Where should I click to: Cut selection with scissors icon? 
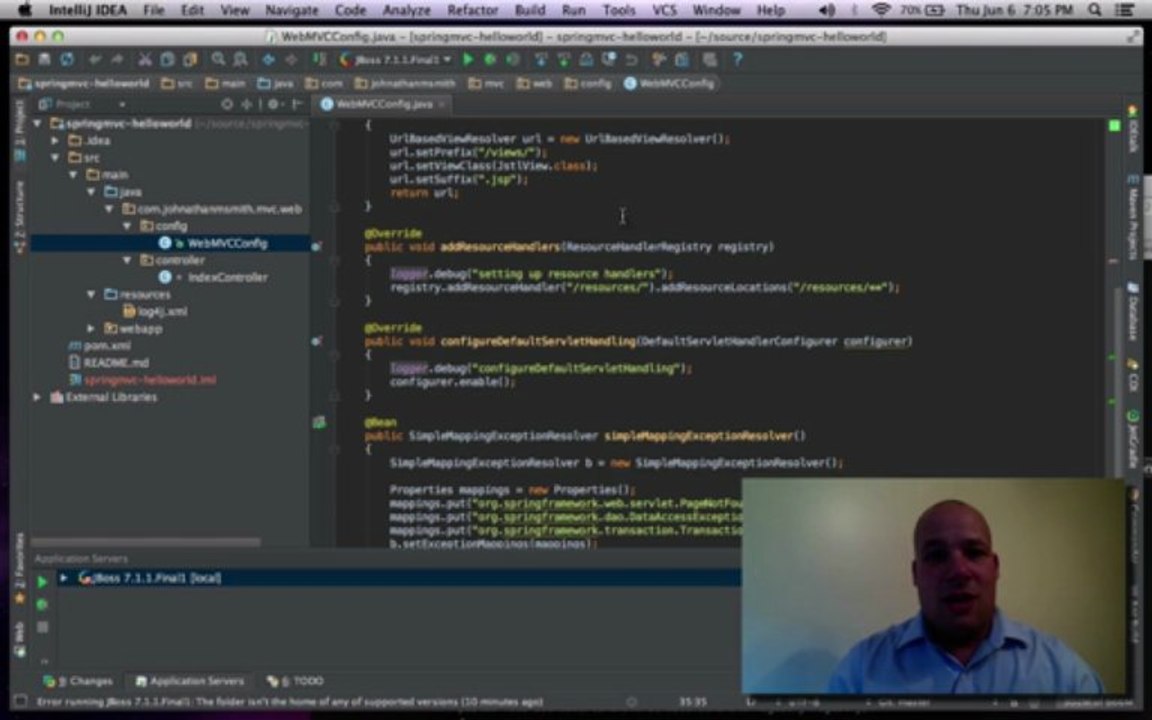145,60
